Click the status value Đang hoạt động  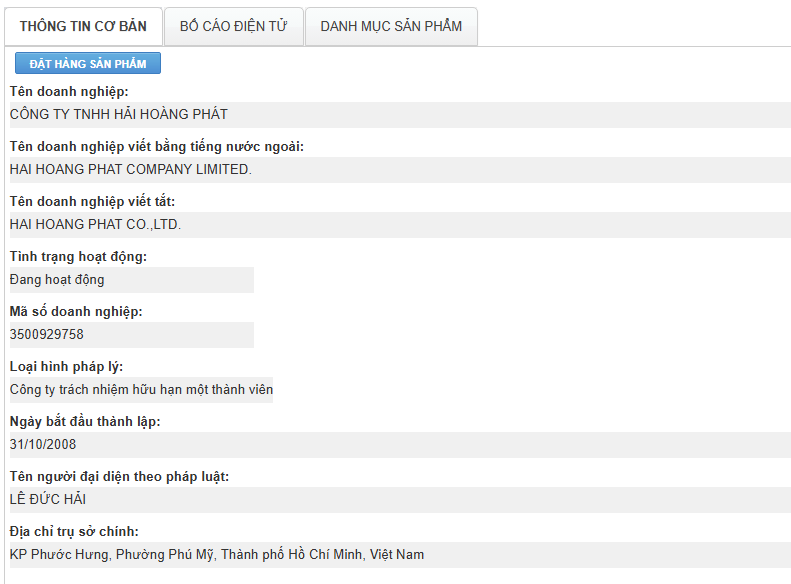(x=57, y=280)
